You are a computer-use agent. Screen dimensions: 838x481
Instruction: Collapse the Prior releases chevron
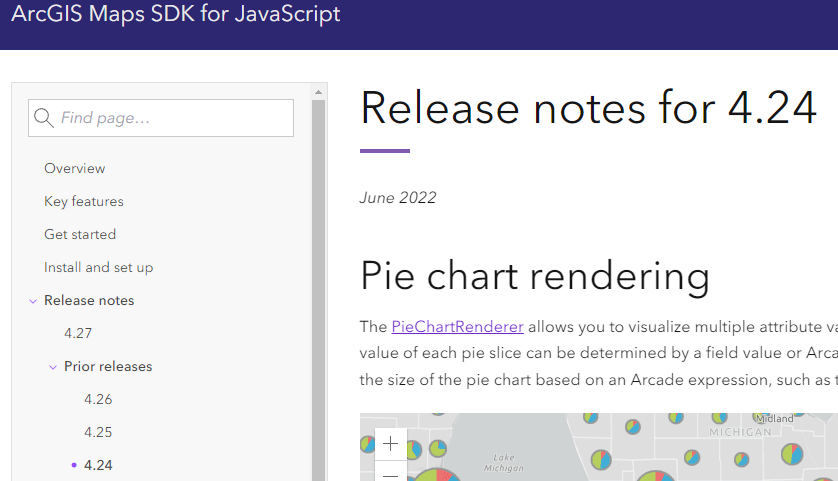click(x=53, y=367)
